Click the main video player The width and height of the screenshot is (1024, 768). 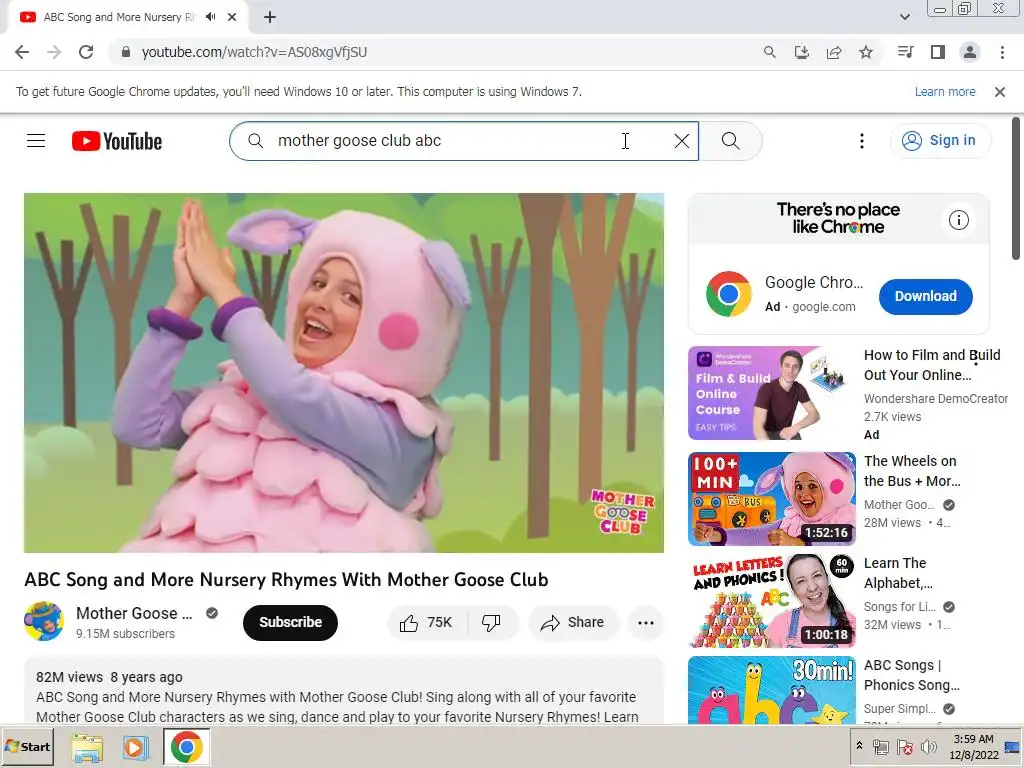pos(344,372)
